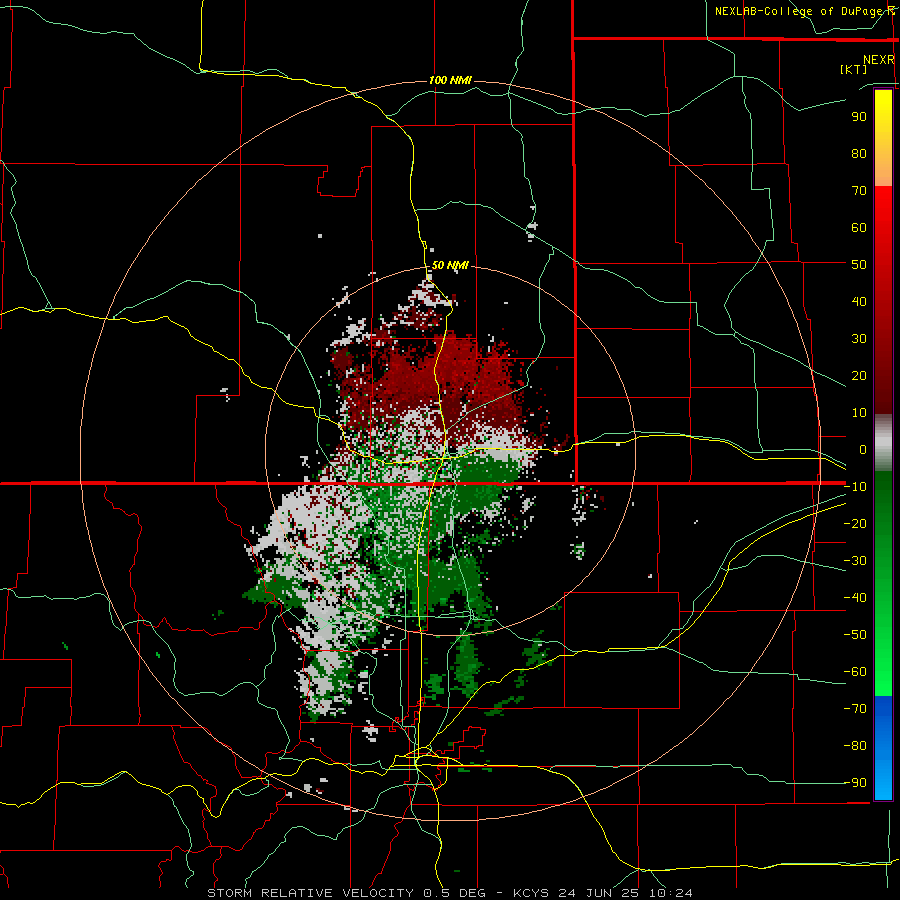Click the positive 90 knot scale label
This screenshot has height=900, width=900.
click(x=859, y=117)
